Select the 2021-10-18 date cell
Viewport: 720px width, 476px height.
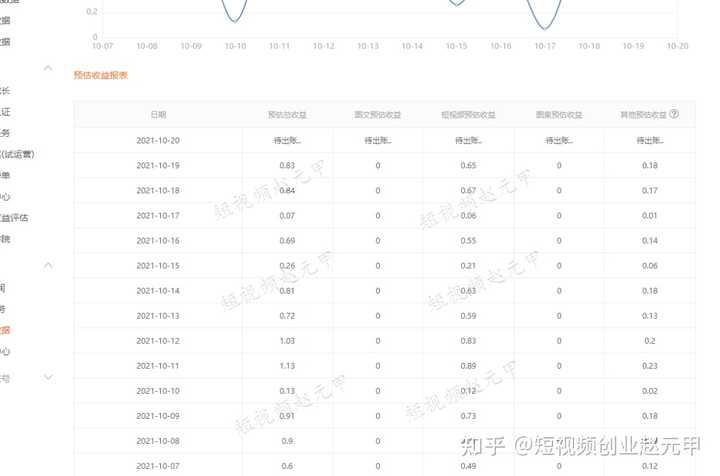tap(158, 190)
